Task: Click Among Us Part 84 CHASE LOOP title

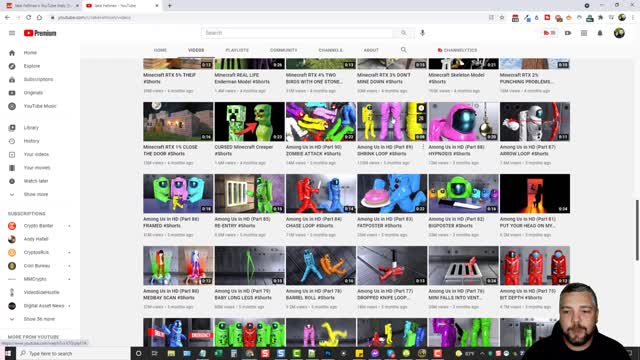Action: click(313, 222)
